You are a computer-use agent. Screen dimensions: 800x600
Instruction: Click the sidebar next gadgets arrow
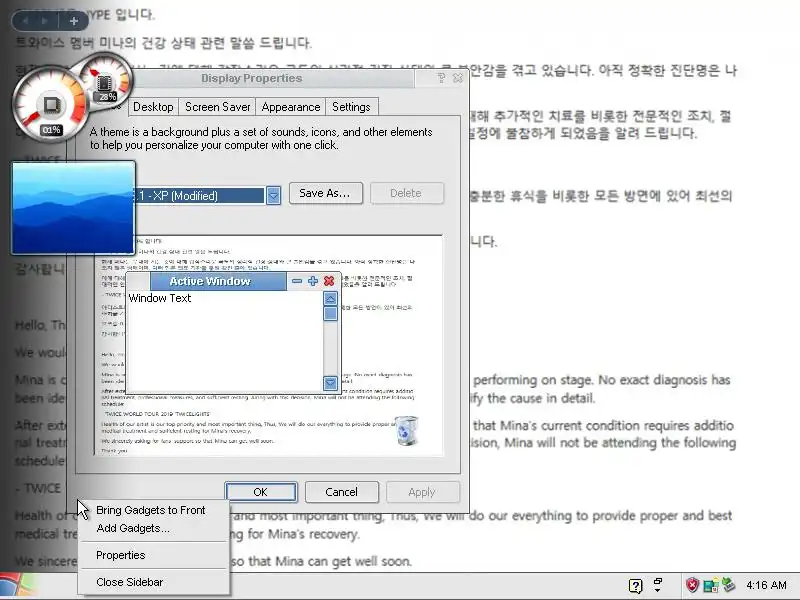(45, 21)
